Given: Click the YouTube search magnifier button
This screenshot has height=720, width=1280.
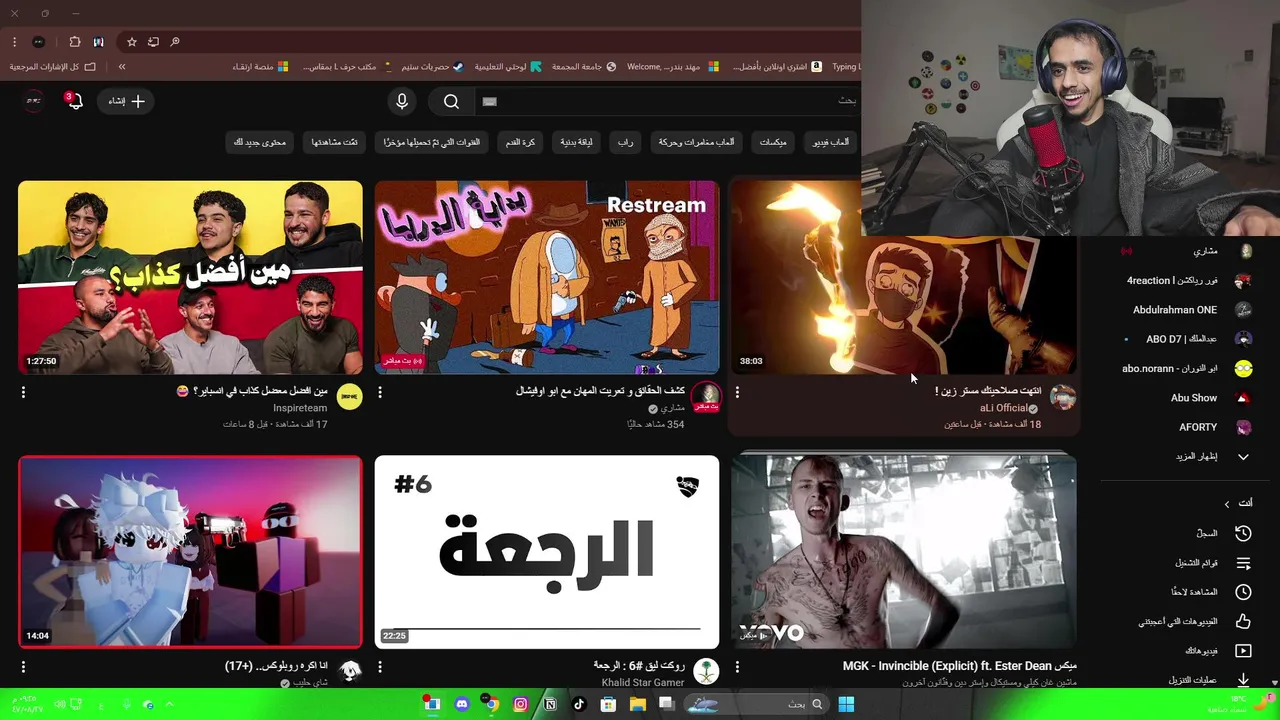Looking at the screenshot, I should (x=451, y=101).
